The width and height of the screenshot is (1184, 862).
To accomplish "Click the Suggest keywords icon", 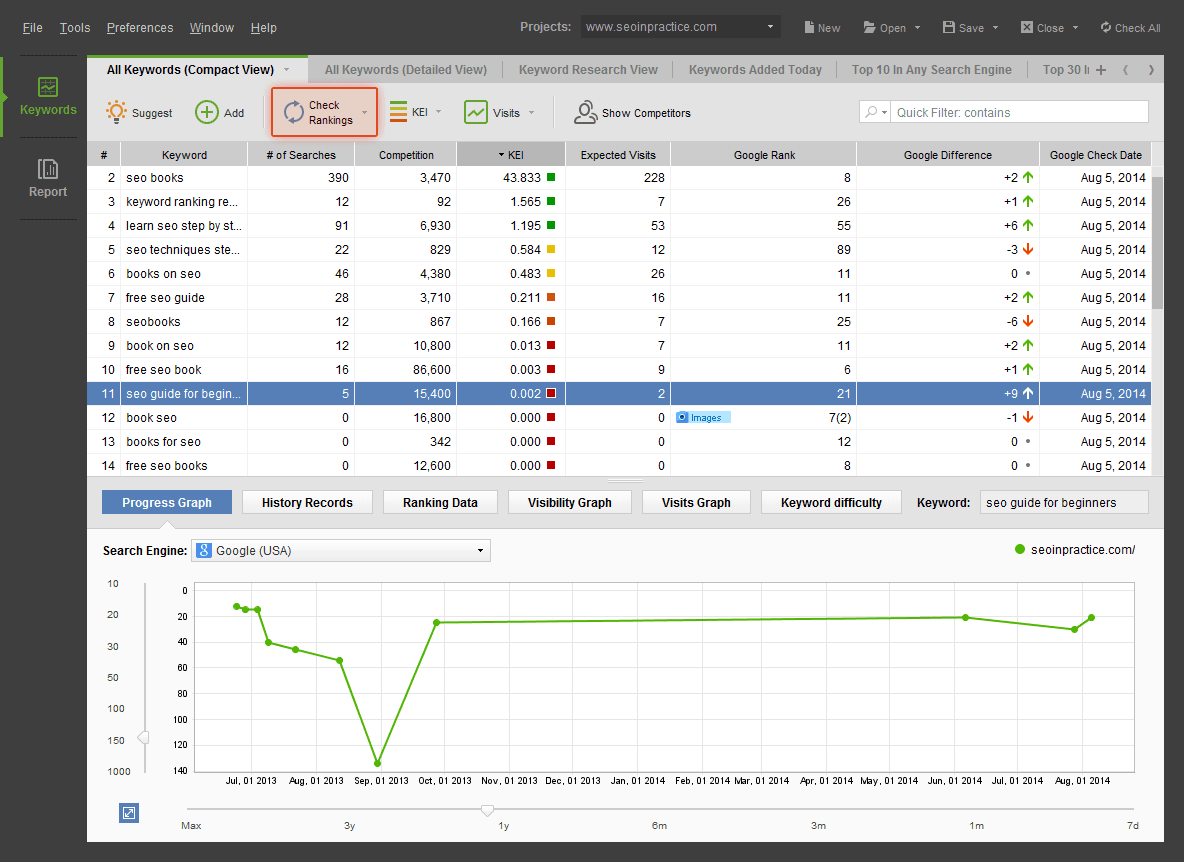I will 116,112.
